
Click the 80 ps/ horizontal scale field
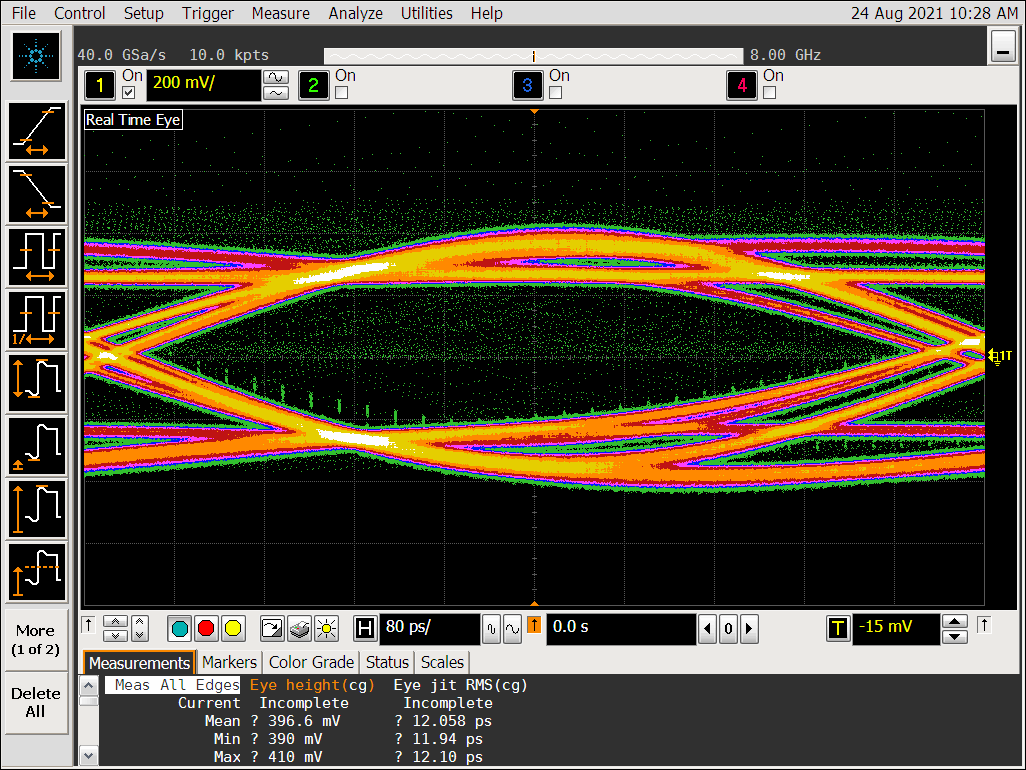pyautogui.click(x=429, y=629)
